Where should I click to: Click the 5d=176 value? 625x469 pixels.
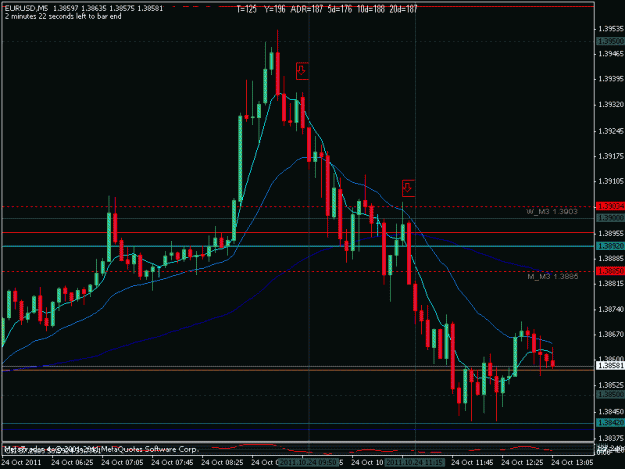(340, 9)
